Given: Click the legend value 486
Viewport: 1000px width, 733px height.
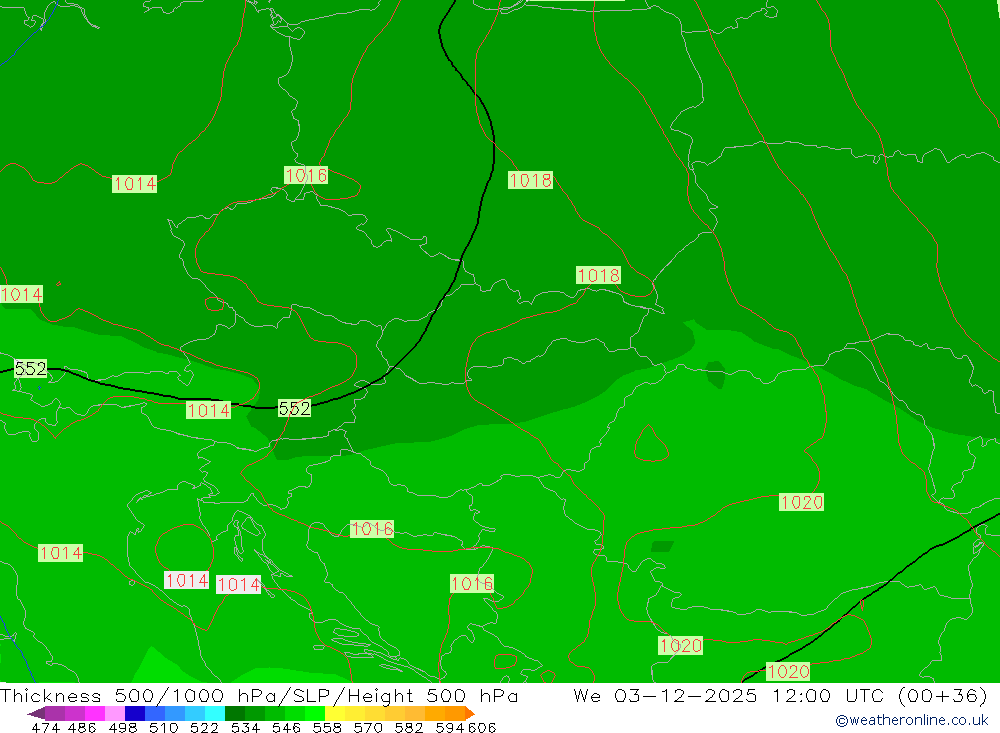Looking at the screenshot, I should point(82,727).
